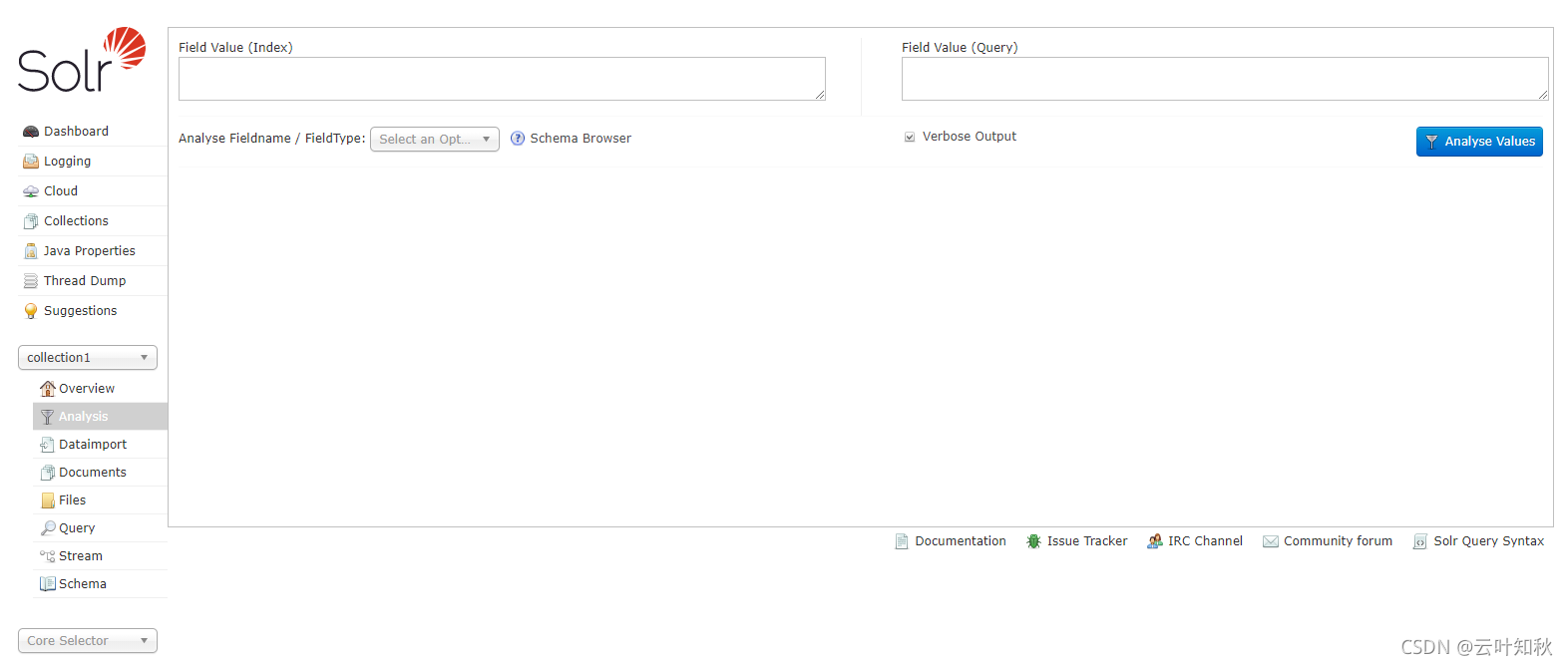Image resolution: width=1568 pixels, height=665 pixels.
Task: Click the Analyse Values button
Action: coord(1479,142)
